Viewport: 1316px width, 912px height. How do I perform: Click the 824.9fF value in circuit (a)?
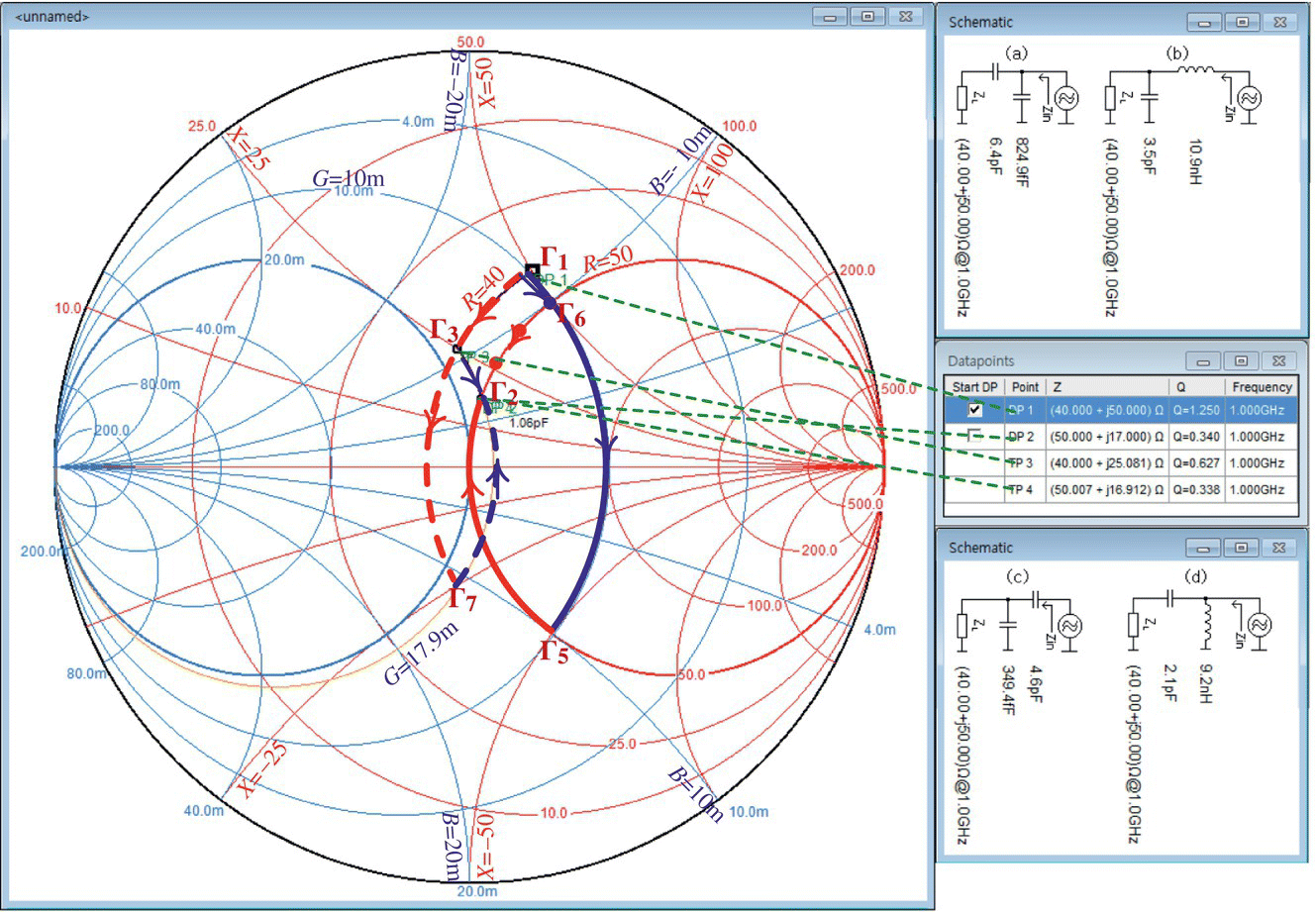1022,163
